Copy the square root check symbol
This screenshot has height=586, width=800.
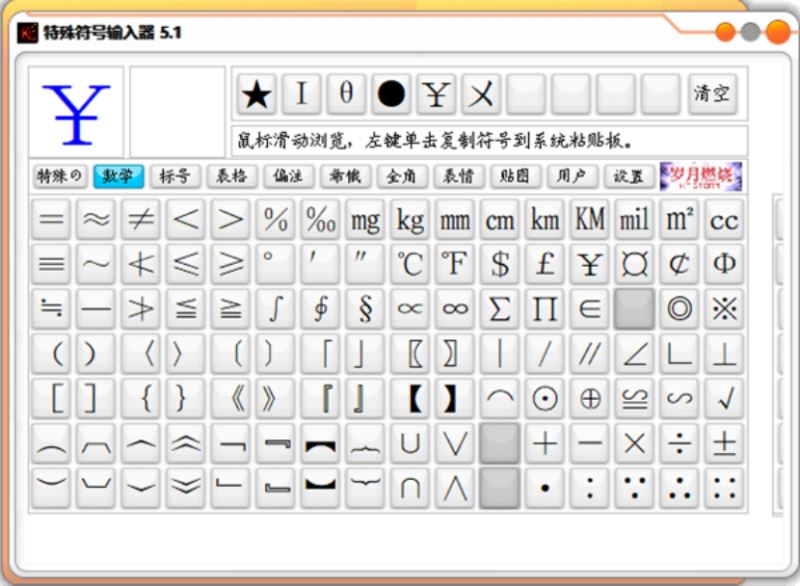(x=724, y=398)
